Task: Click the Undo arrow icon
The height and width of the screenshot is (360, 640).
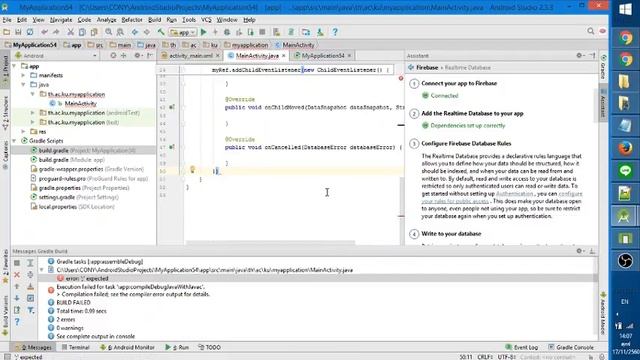Action: 44,32
